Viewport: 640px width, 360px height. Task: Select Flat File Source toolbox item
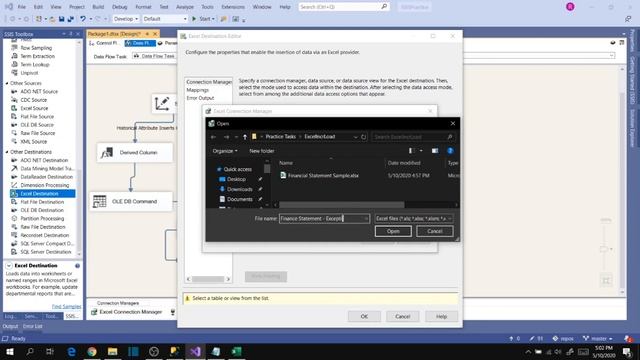pyautogui.click(x=37, y=117)
